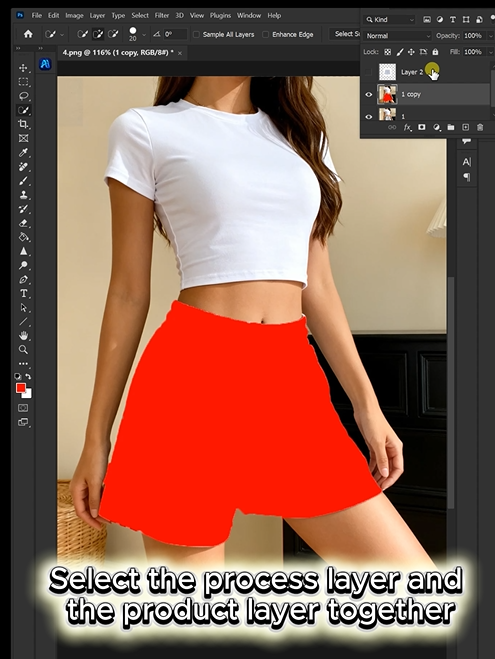This screenshot has height=659, width=495.
Task: Select the Eyedropper tool
Action: pyautogui.click(x=23, y=153)
